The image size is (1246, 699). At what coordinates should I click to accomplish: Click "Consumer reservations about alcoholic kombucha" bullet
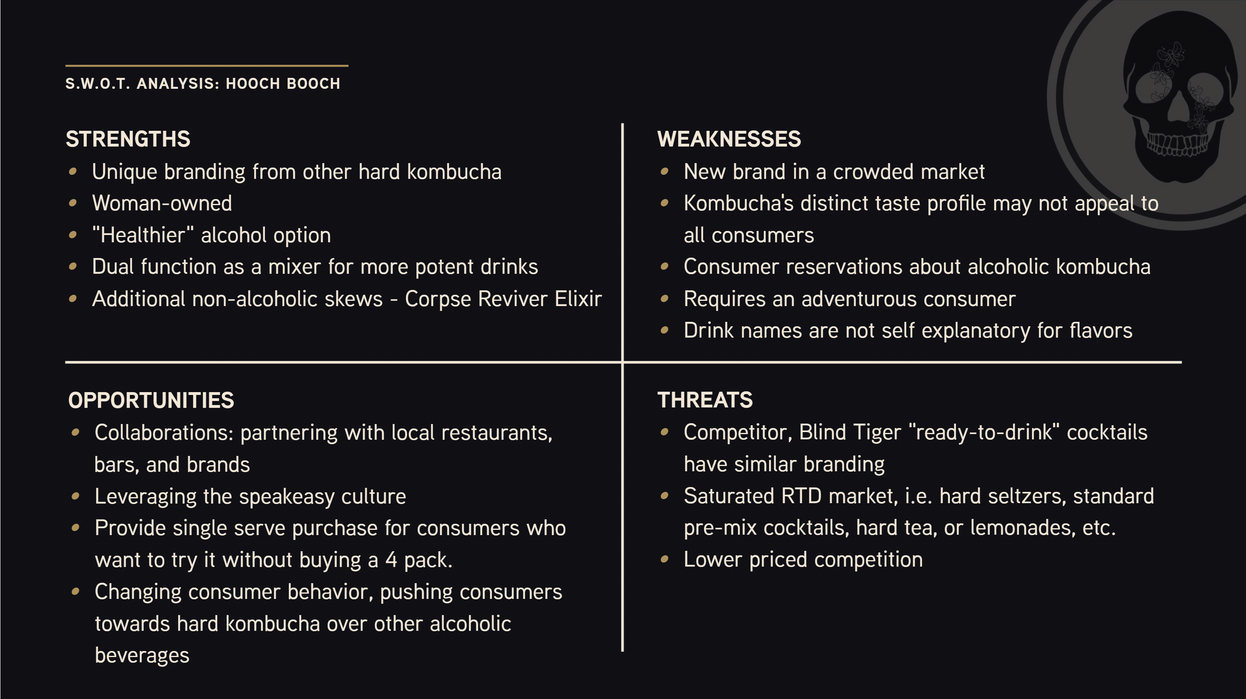(917, 267)
